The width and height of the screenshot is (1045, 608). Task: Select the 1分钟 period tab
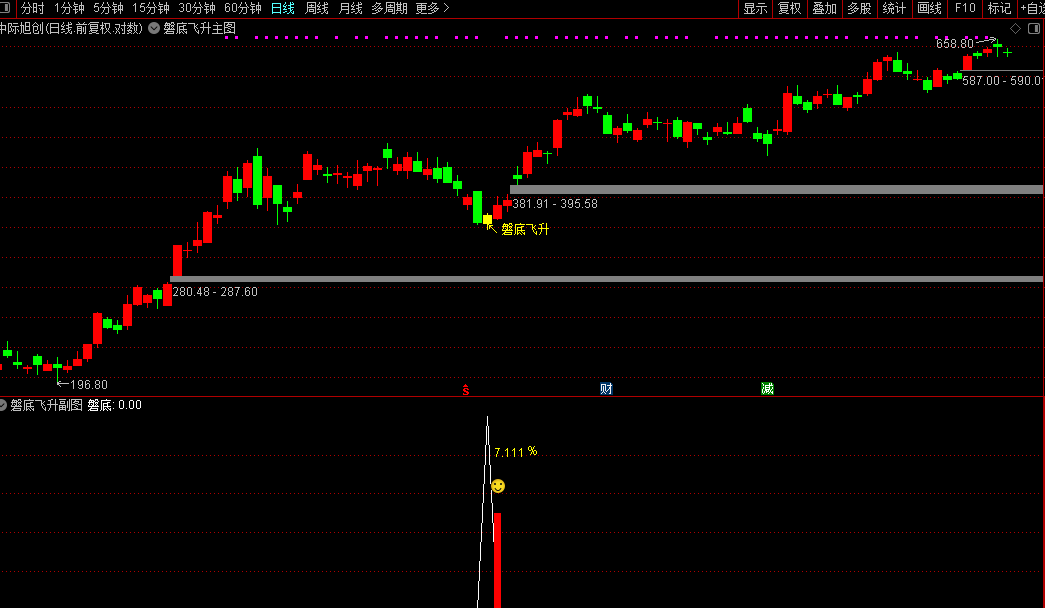[69, 8]
